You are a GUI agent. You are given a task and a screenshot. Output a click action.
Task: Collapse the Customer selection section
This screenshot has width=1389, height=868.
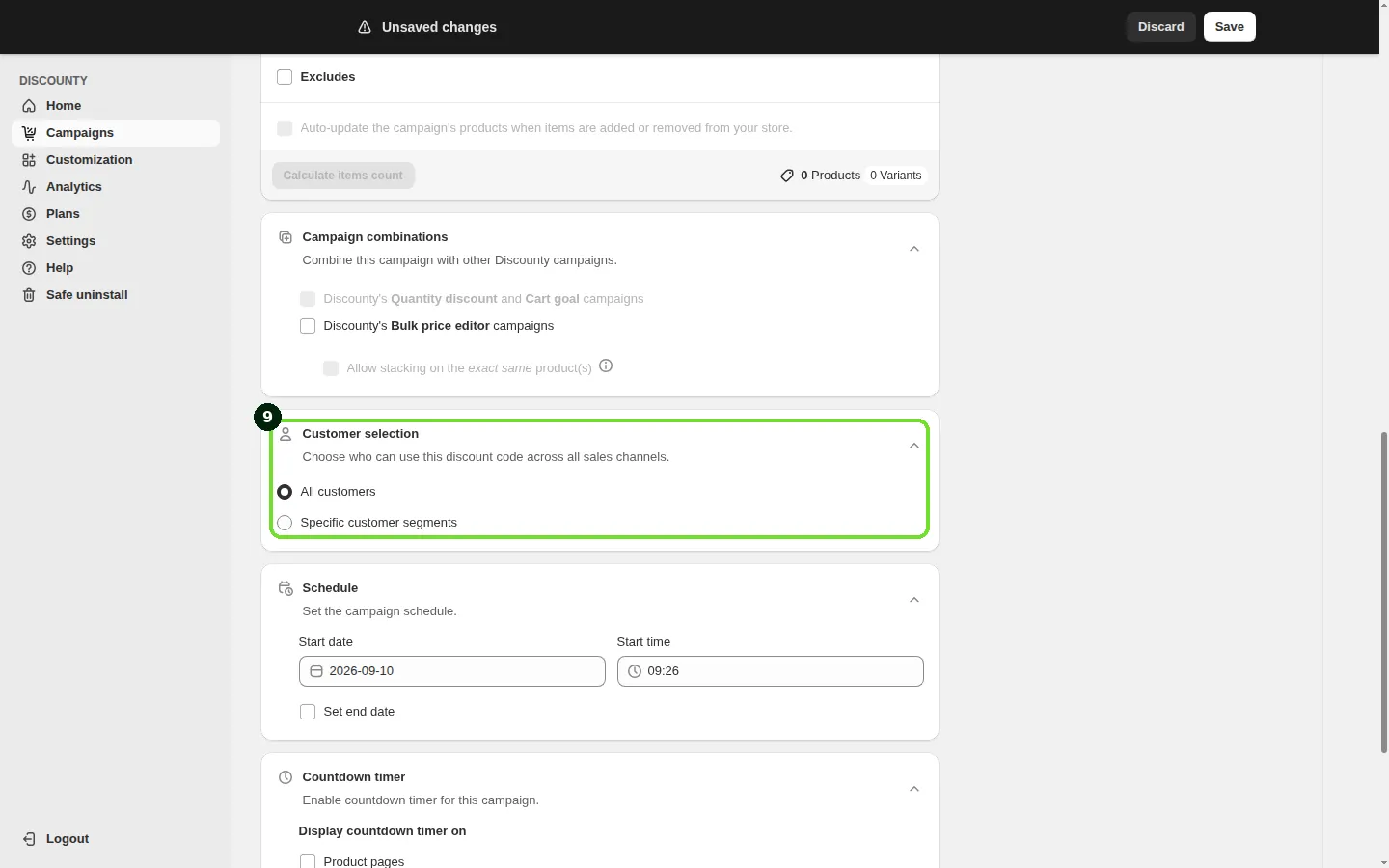914,446
